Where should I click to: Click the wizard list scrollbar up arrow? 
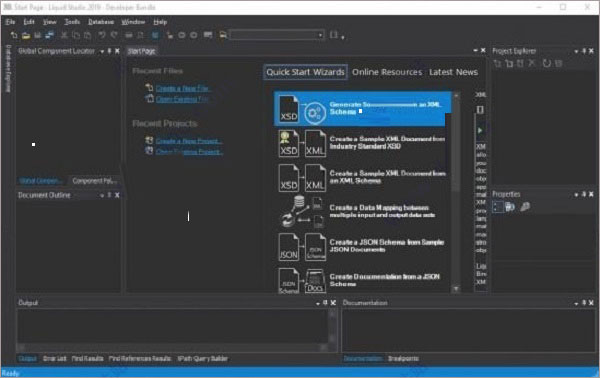coord(456,96)
